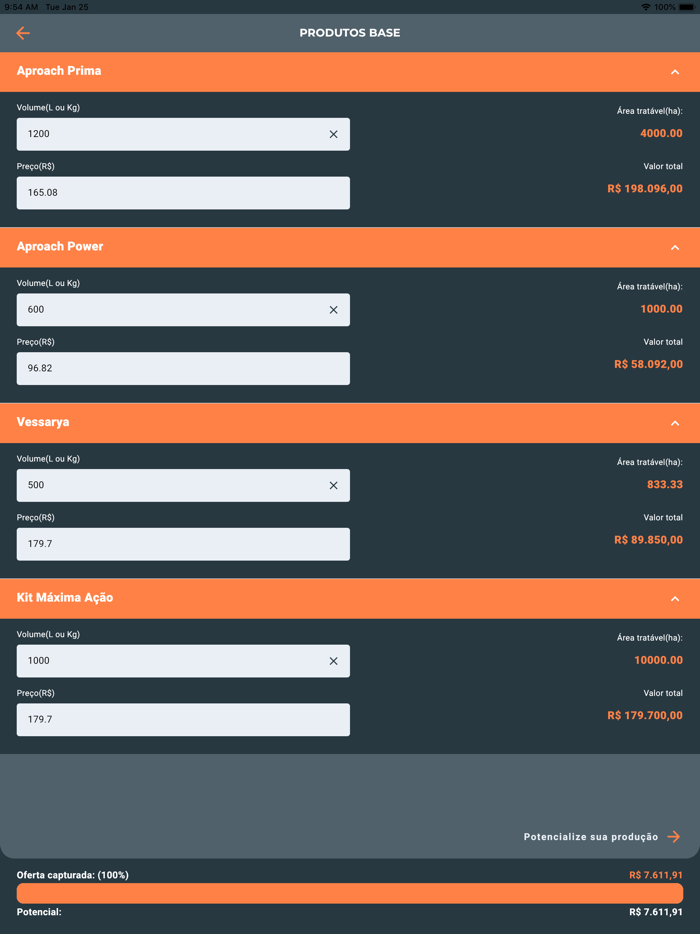The width and height of the screenshot is (700, 934).
Task: Collapse the Kit Máxima Ação section chevron
Action: tap(675, 599)
